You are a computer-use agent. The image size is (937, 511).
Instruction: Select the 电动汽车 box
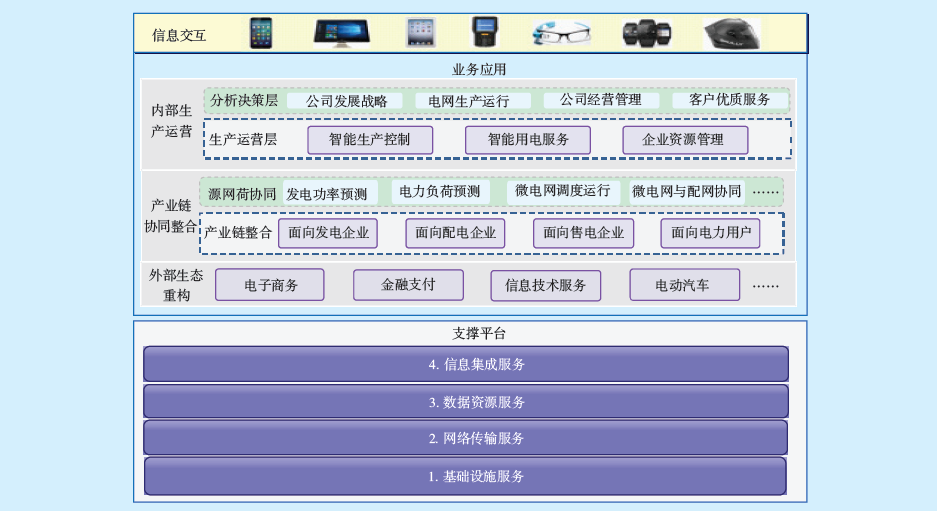pos(684,285)
